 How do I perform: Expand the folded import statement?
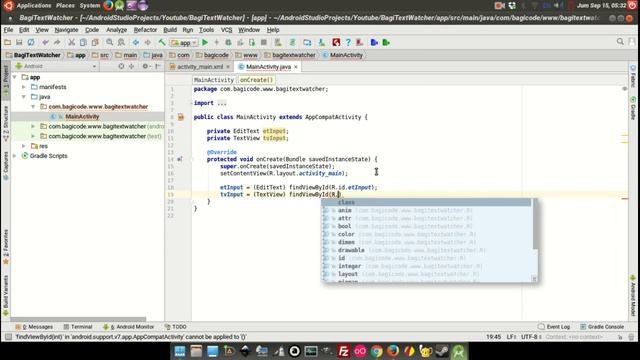(222, 103)
